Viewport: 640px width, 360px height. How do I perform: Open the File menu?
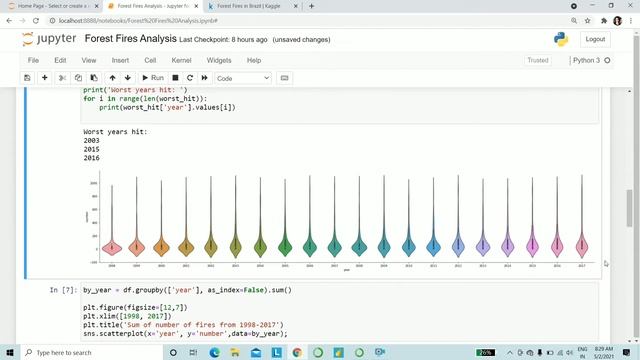[x=33, y=60]
